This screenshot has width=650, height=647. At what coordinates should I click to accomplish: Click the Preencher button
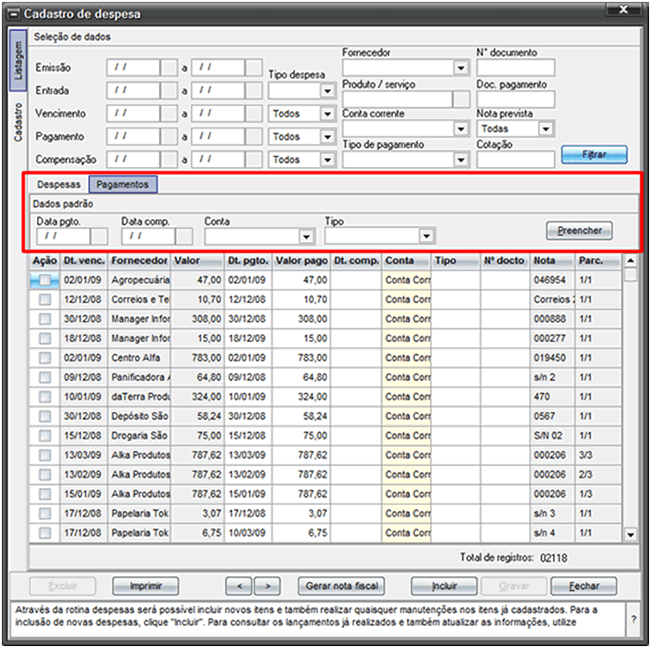[579, 230]
